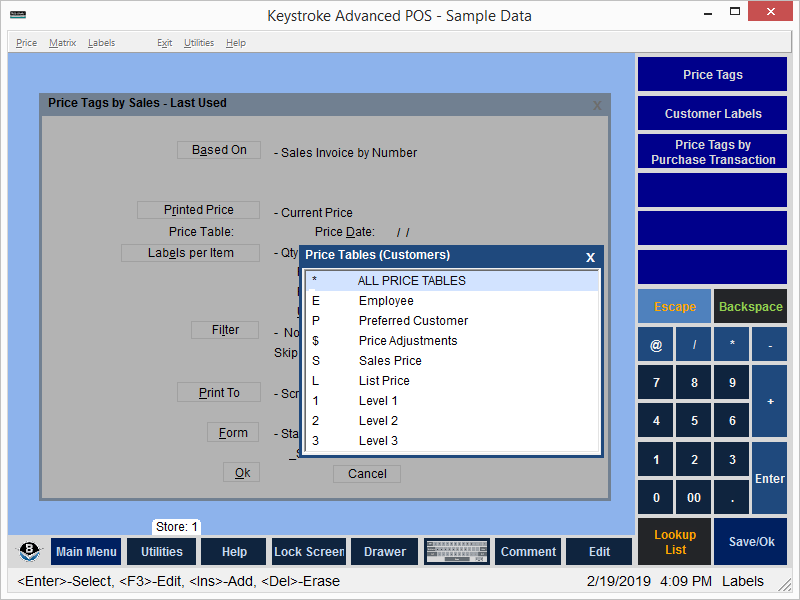The height and width of the screenshot is (600, 800).
Task: Select ALL PRICE TABLES entry
Action: click(411, 281)
